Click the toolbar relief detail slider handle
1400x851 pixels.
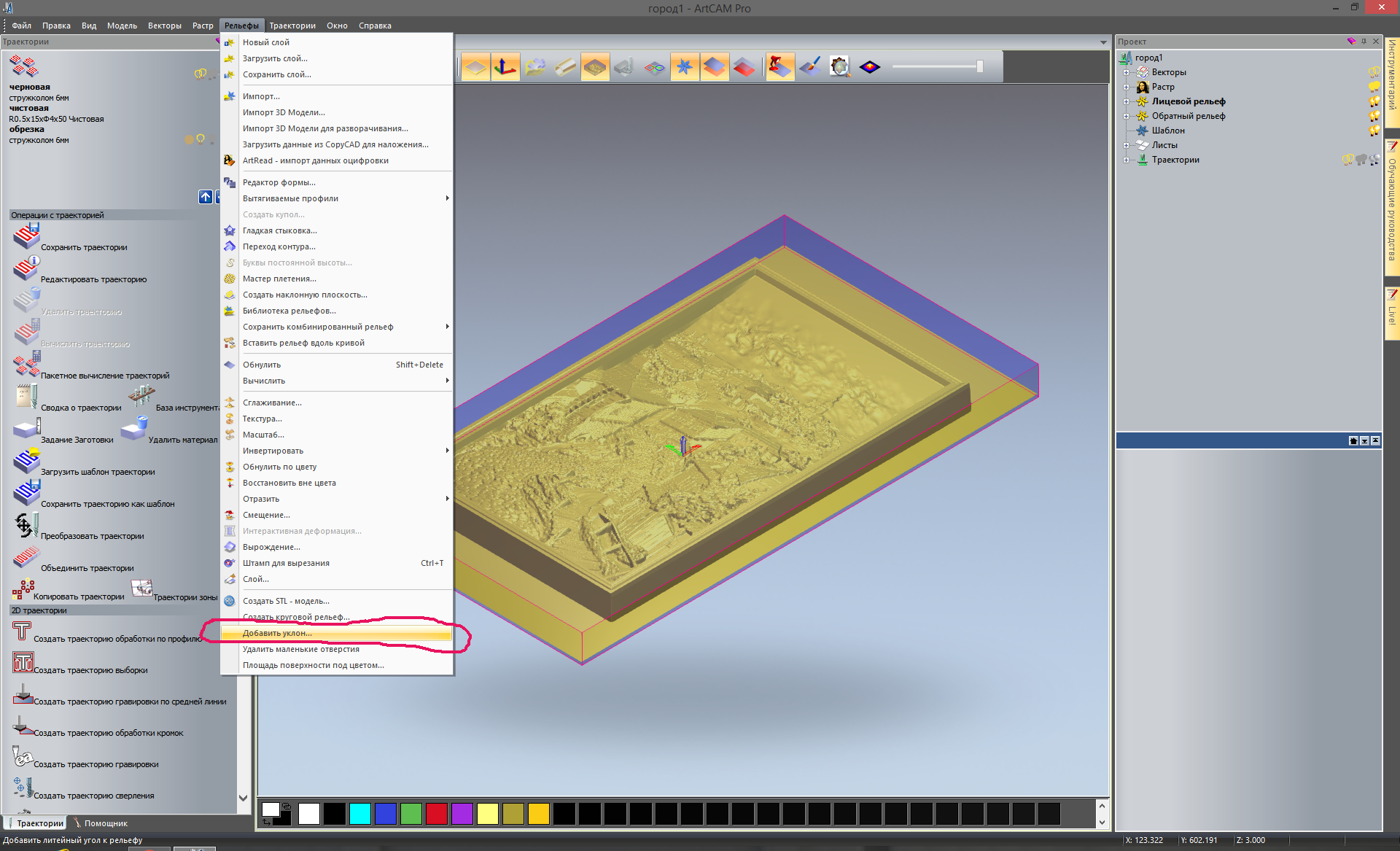(979, 67)
